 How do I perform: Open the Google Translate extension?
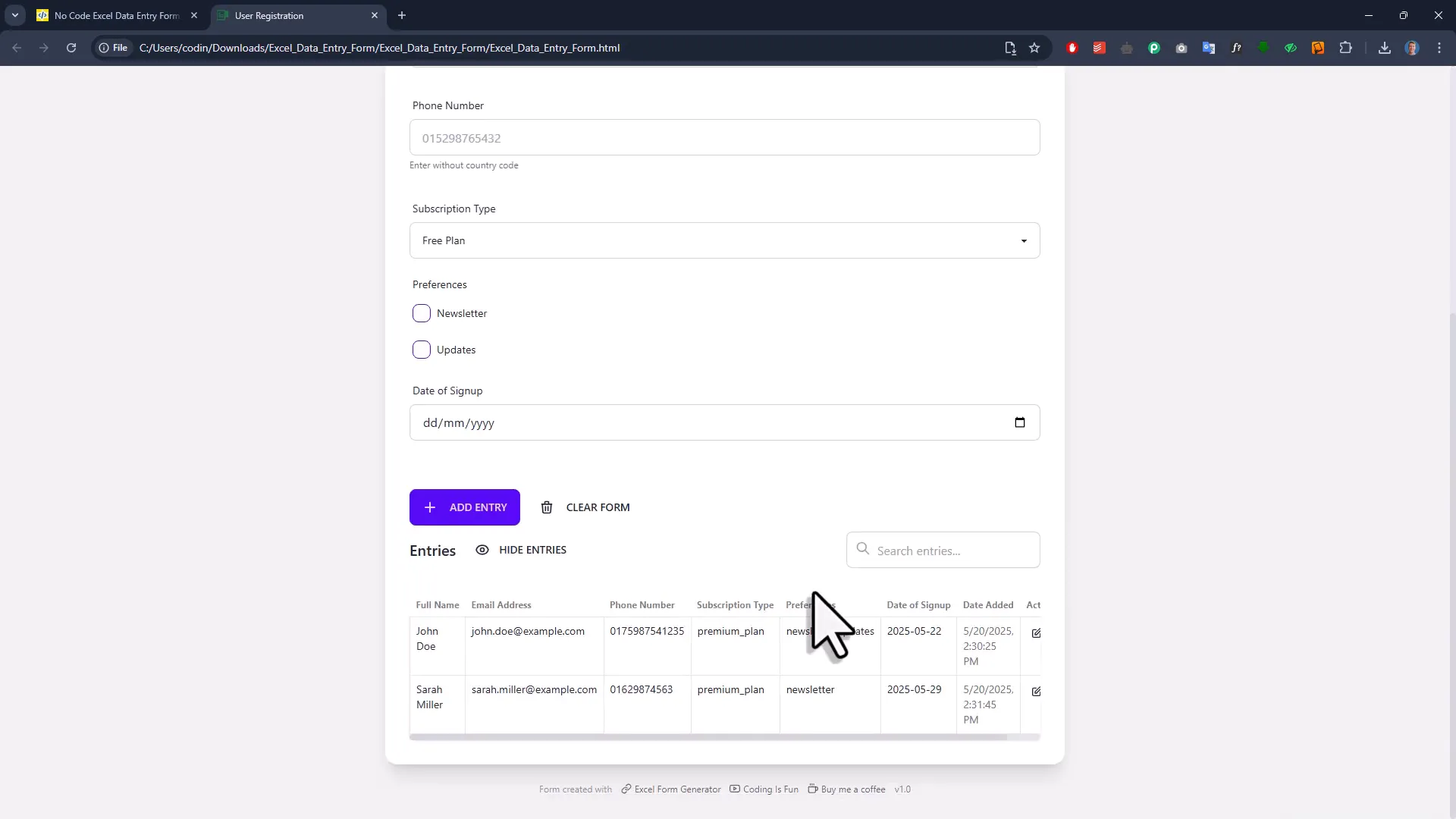[x=1208, y=47]
